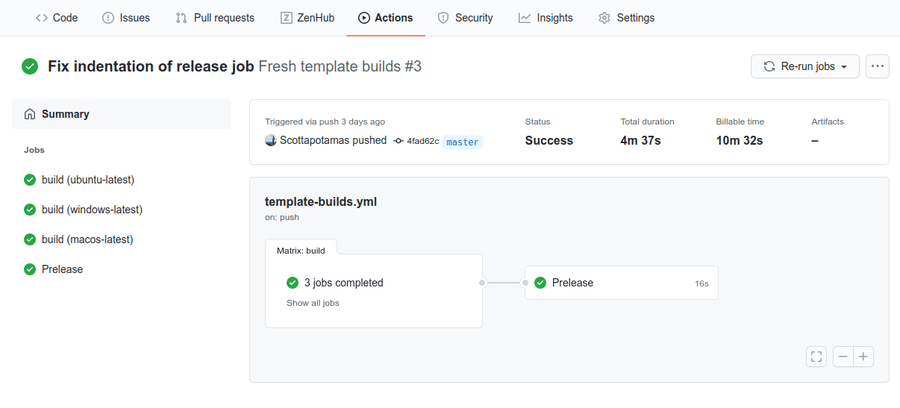Click the commit icon beside 4fad62c
Viewport: 900px width, 408px height.
point(398,141)
